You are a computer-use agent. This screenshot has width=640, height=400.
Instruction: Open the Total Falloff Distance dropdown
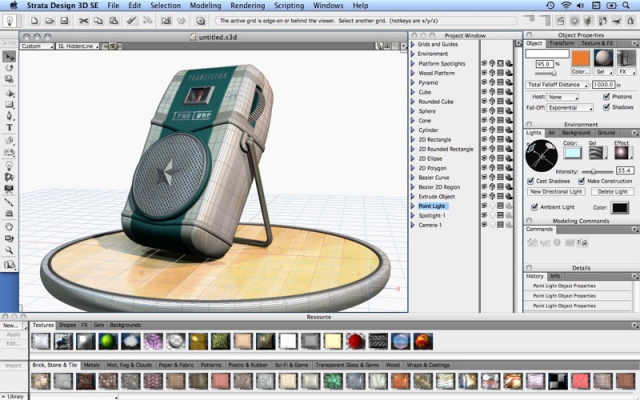tap(557, 84)
